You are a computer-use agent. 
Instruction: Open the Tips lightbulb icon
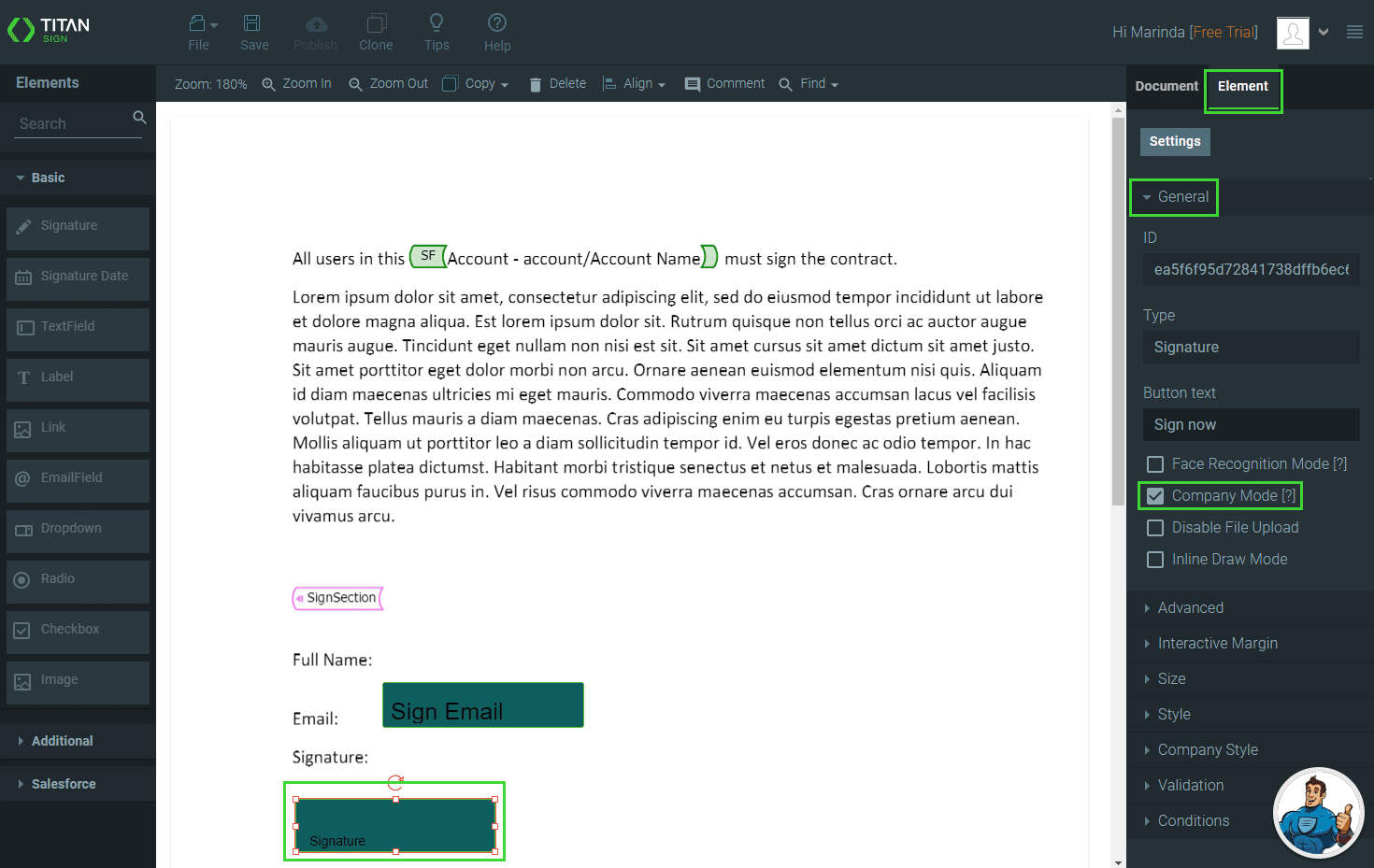pos(436,23)
